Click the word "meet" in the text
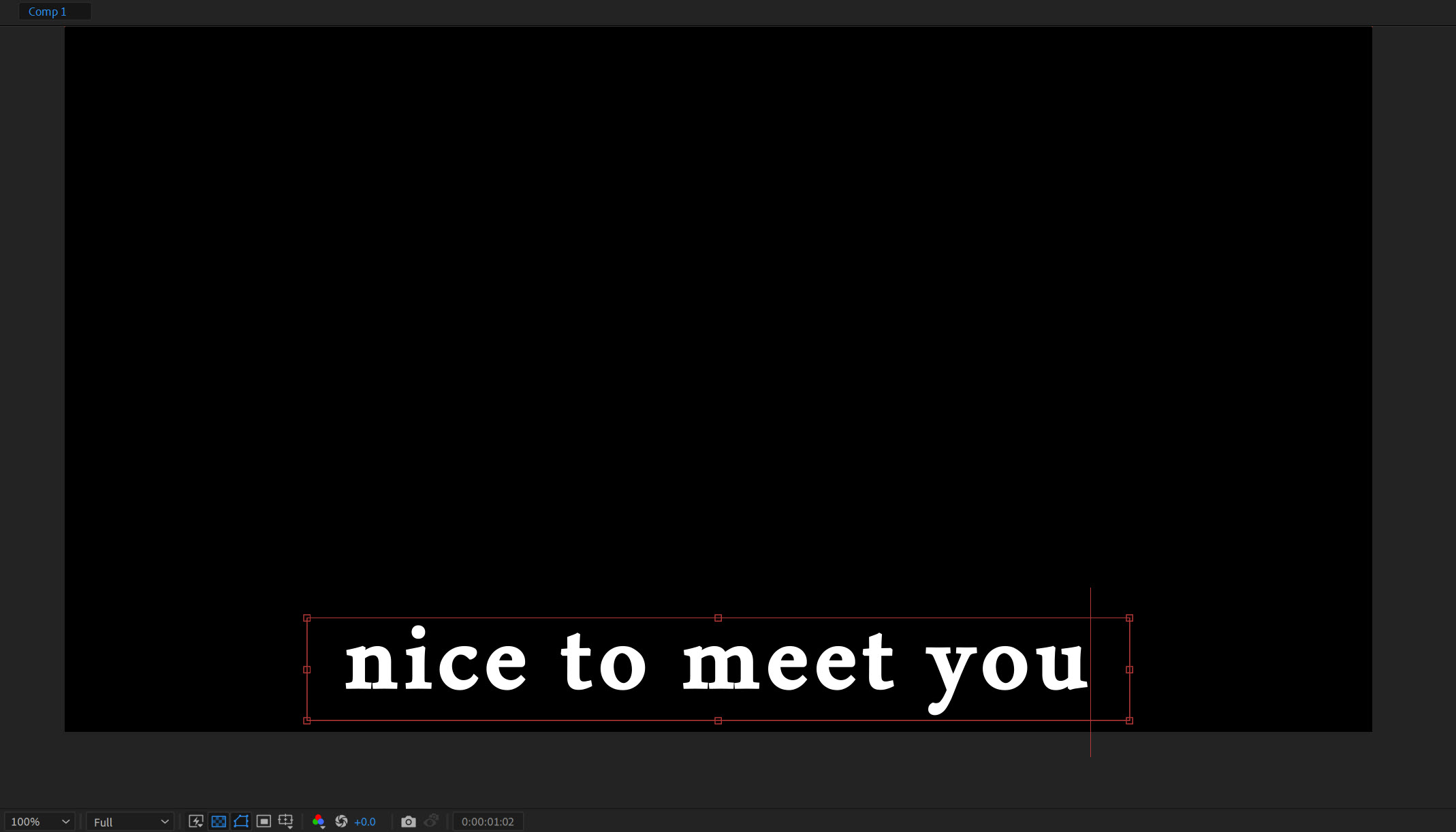The height and width of the screenshot is (832, 1456). pyautogui.click(x=788, y=662)
